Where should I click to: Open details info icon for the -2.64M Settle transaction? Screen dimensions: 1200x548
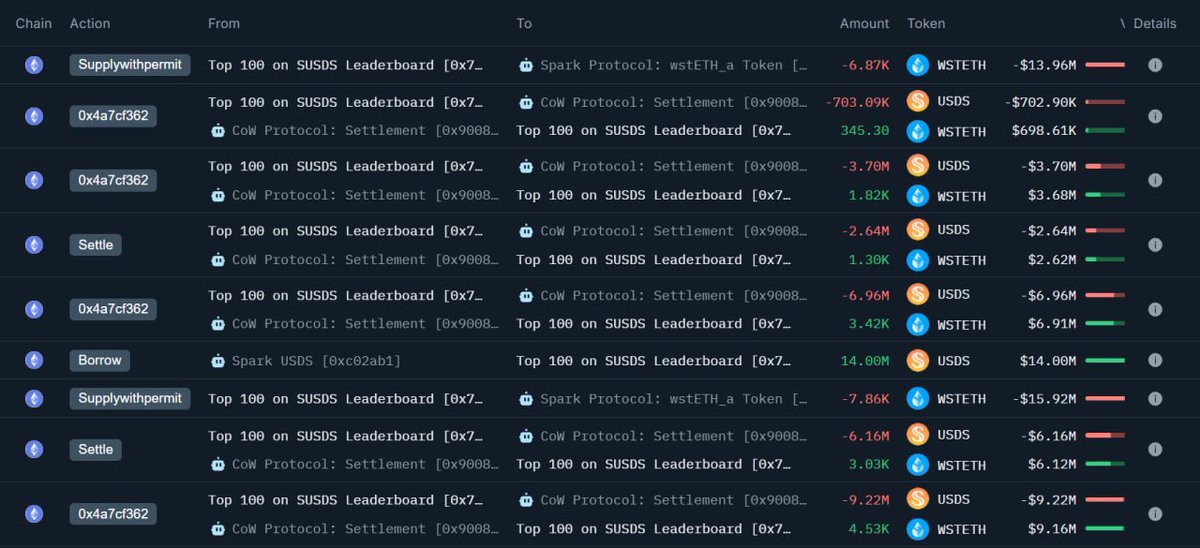(x=1155, y=244)
